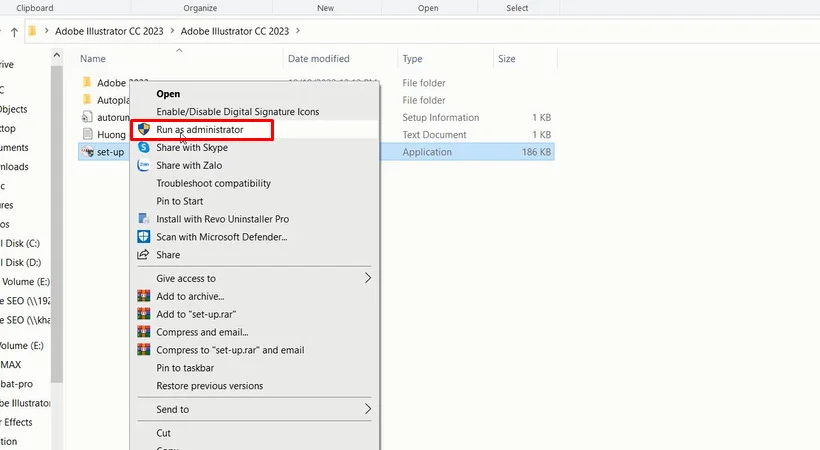Select Scan with Microsoft Defender

[x=222, y=237]
